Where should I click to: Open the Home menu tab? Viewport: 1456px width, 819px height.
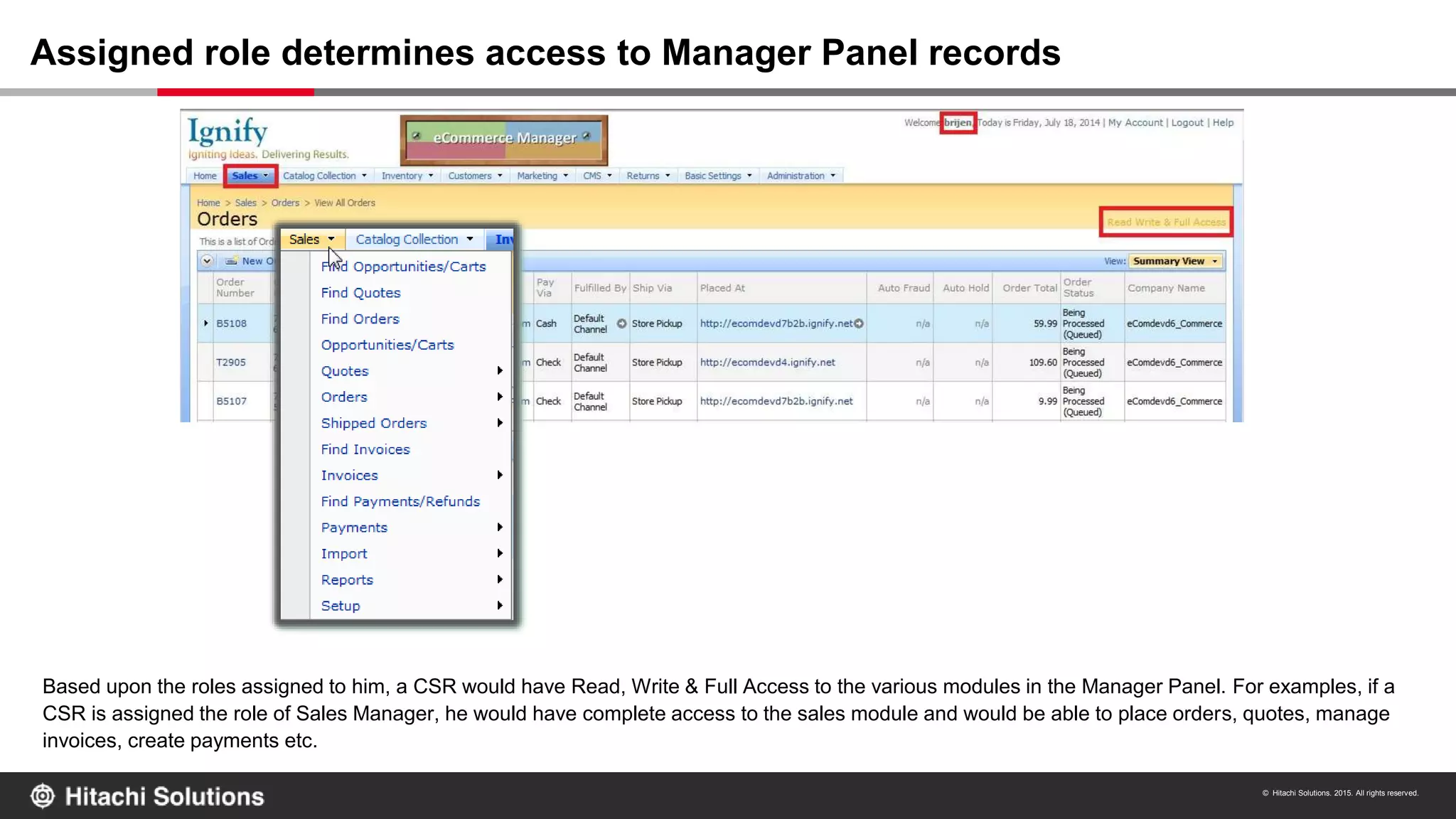pyautogui.click(x=205, y=176)
